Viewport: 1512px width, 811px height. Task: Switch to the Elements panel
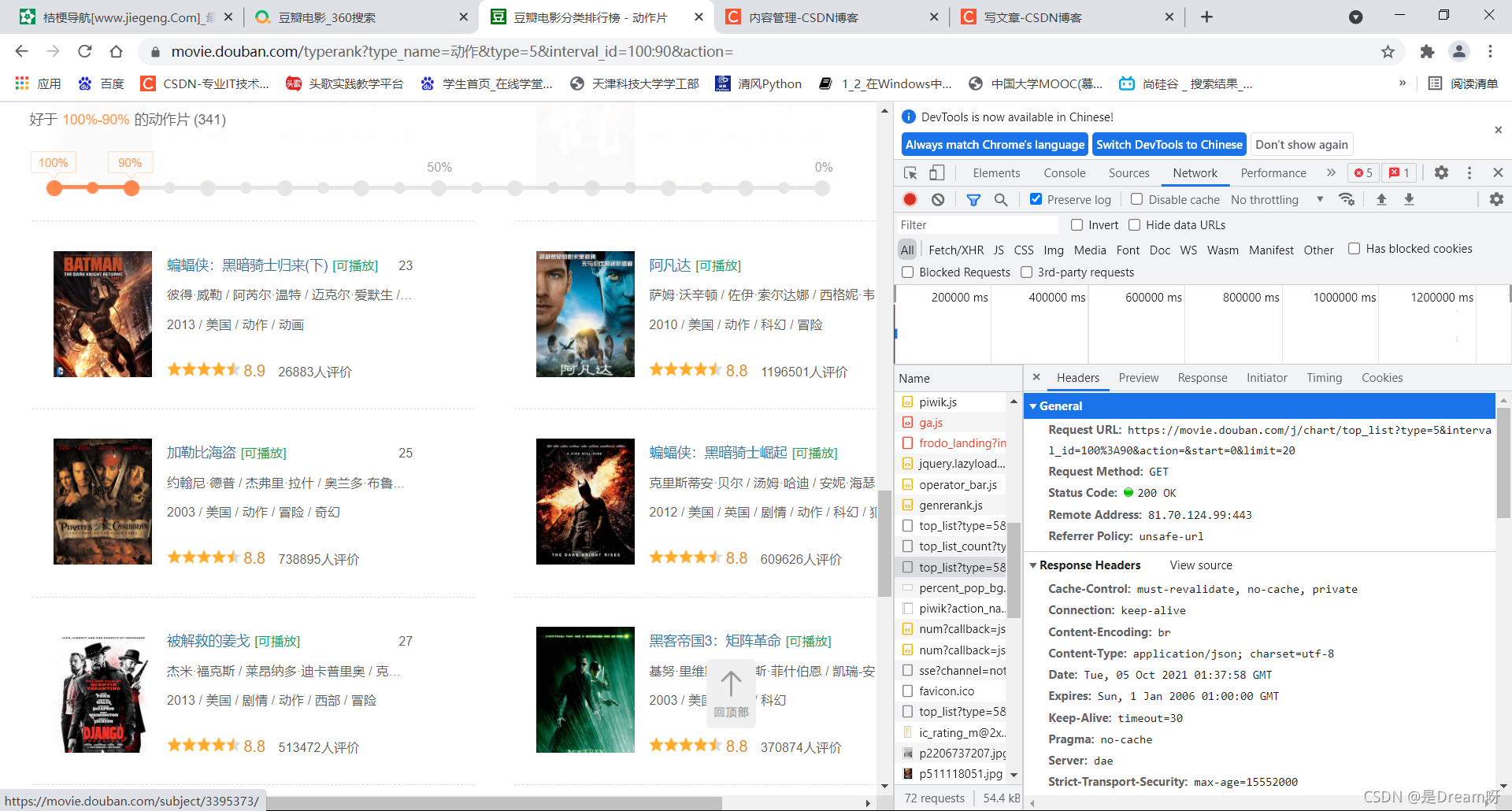pos(996,172)
